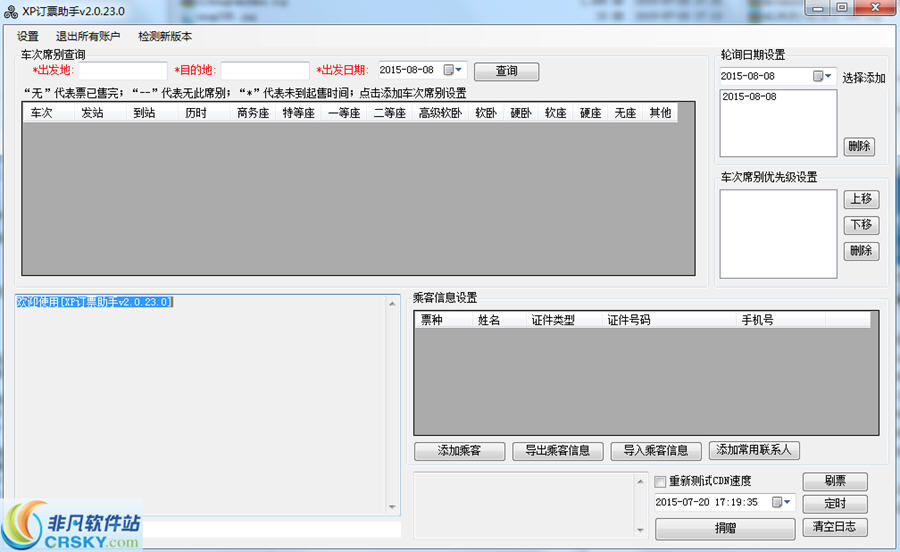
Task: Click the 添加常用联系人 button
Action: tap(754, 450)
